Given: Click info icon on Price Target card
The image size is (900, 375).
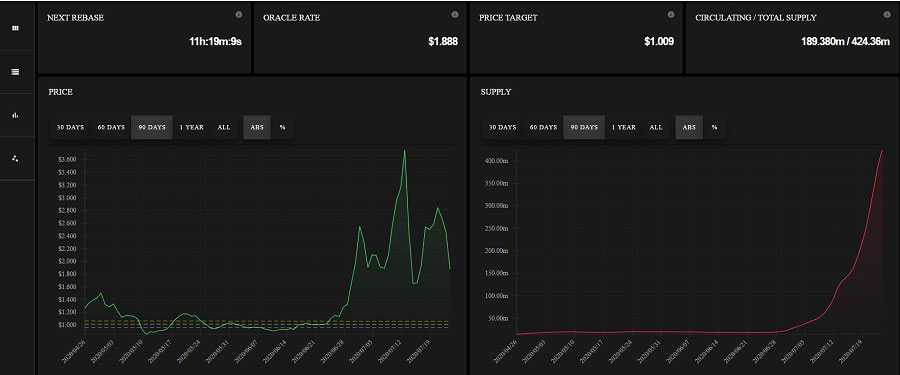Looking at the screenshot, I should click(670, 14).
